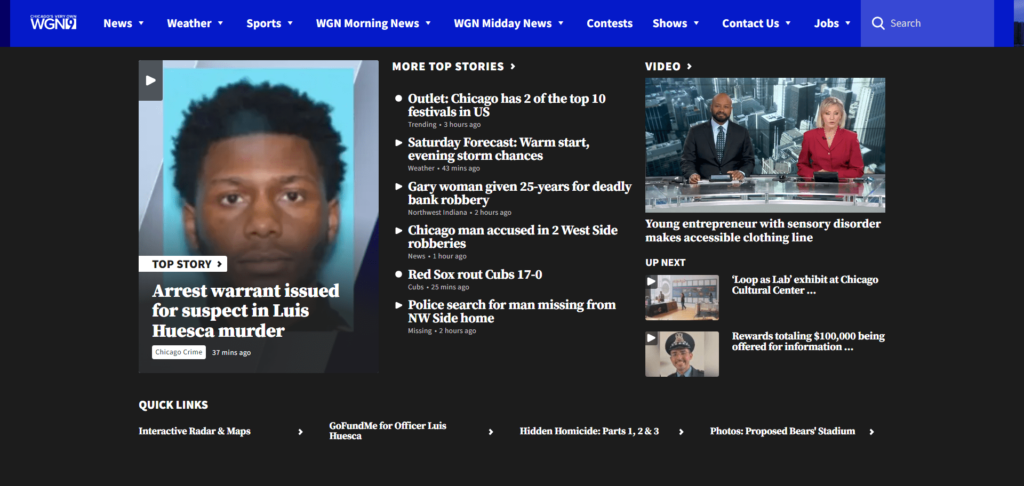Click the Chicago Crime tag
1024x486 pixels.
pyautogui.click(x=179, y=352)
